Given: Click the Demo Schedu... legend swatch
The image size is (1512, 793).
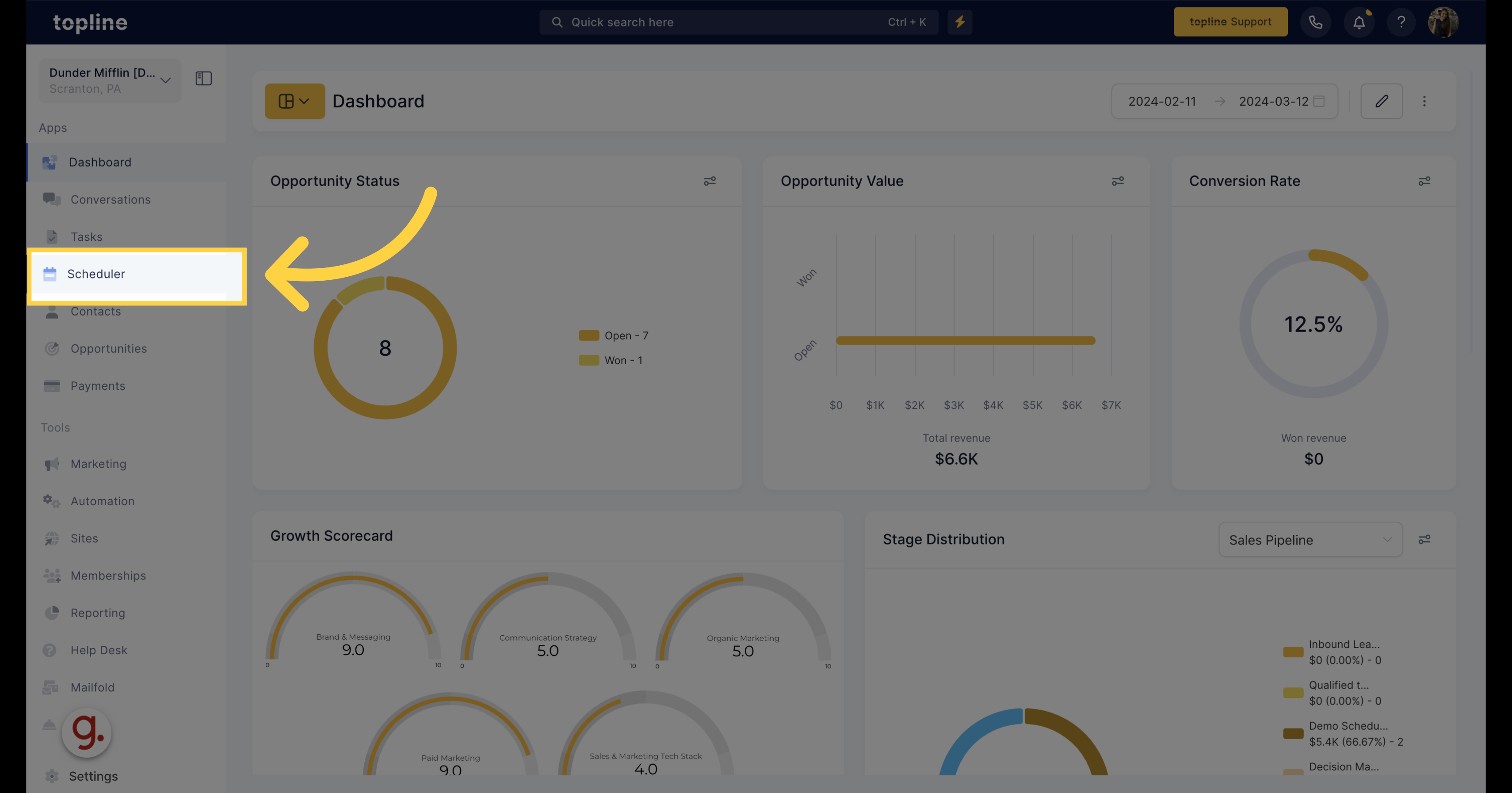Looking at the screenshot, I should pos(1293,734).
